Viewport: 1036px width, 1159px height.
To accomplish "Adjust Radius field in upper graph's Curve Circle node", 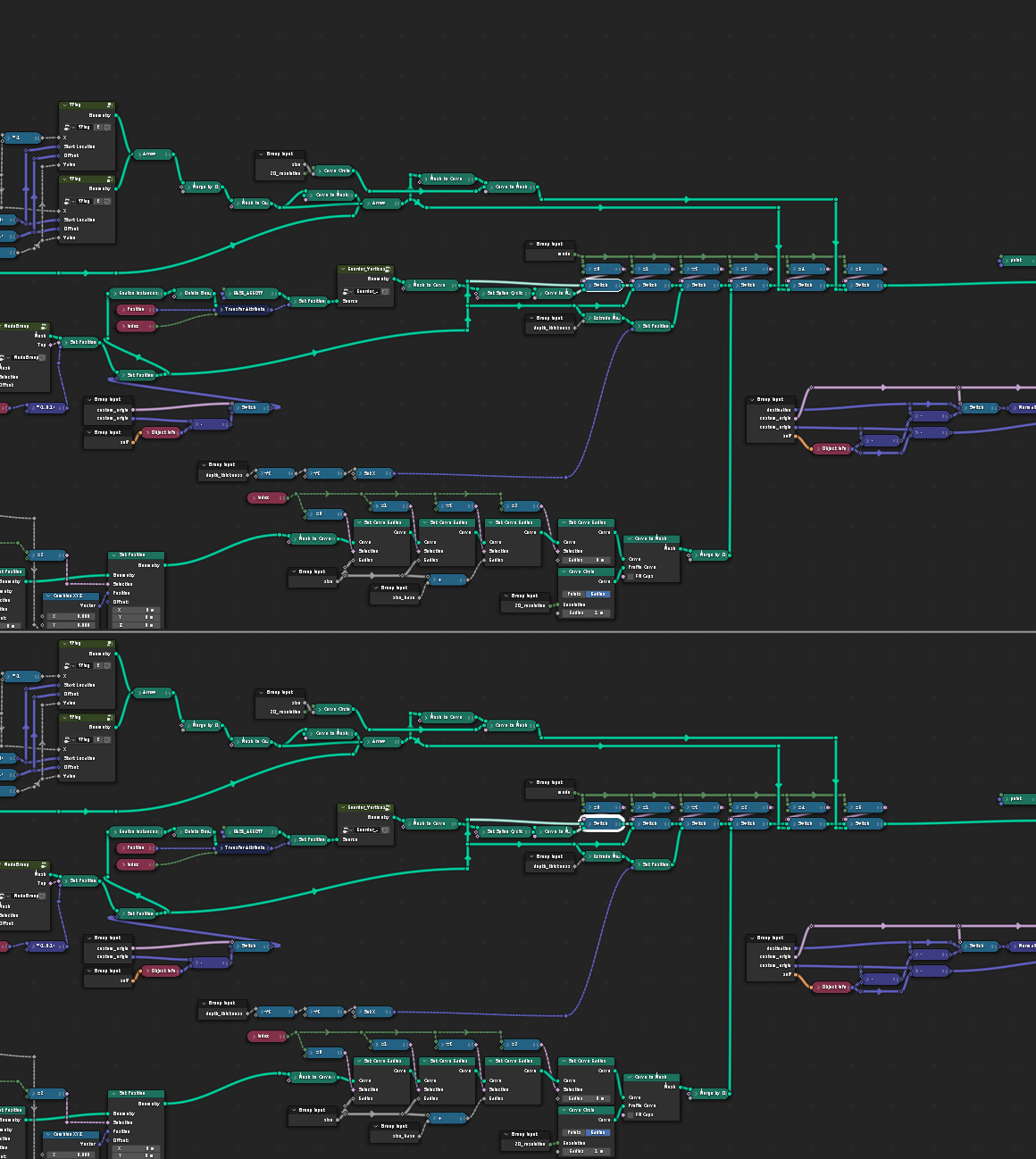I will [586, 613].
